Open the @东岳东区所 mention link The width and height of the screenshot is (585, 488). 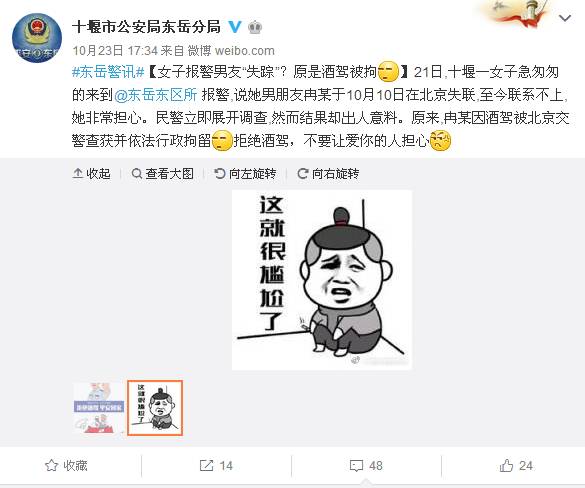155,95
